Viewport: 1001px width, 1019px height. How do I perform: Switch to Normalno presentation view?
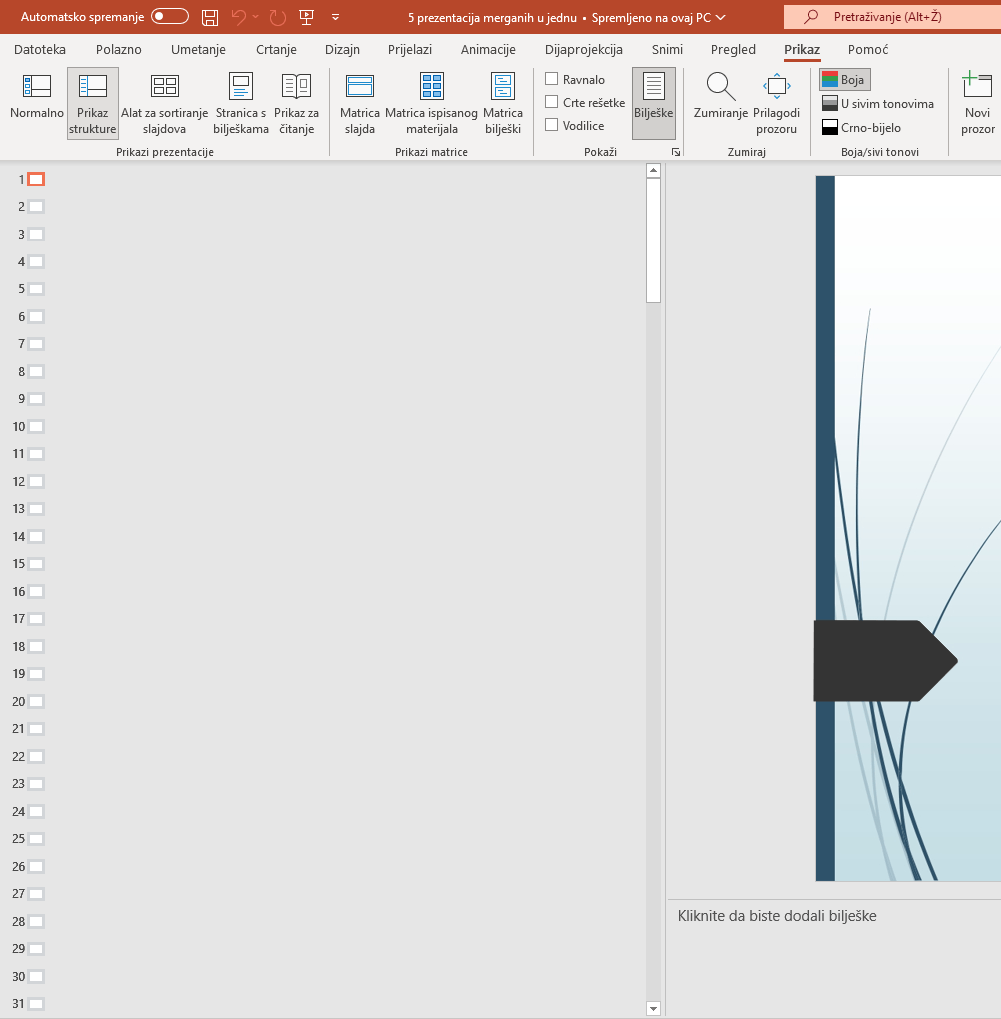pos(37,102)
